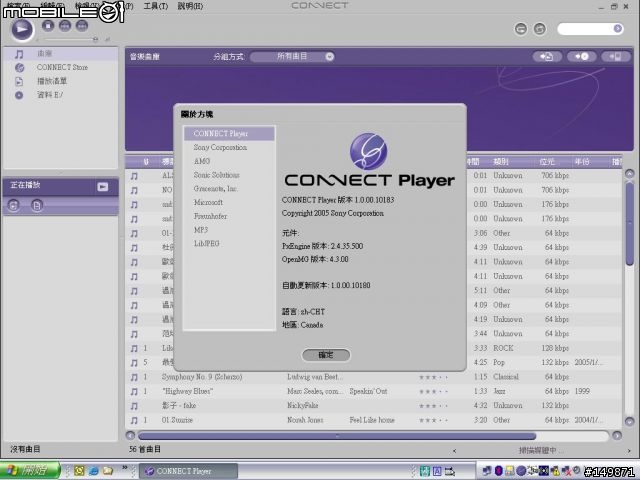Click the search go arrow button
The image size is (640, 480).
[618, 29]
